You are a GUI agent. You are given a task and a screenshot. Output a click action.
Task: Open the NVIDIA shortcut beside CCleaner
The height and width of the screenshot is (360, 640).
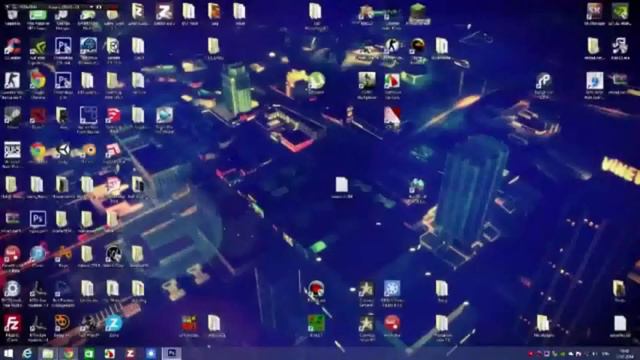pos(38,46)
